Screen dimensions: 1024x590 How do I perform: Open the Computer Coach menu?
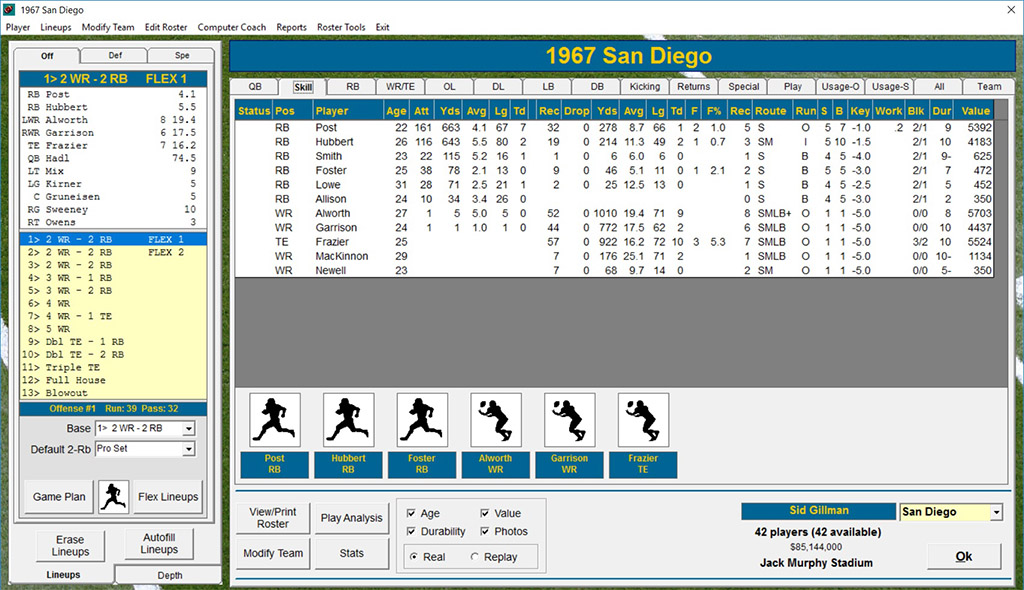pos(232,27)
